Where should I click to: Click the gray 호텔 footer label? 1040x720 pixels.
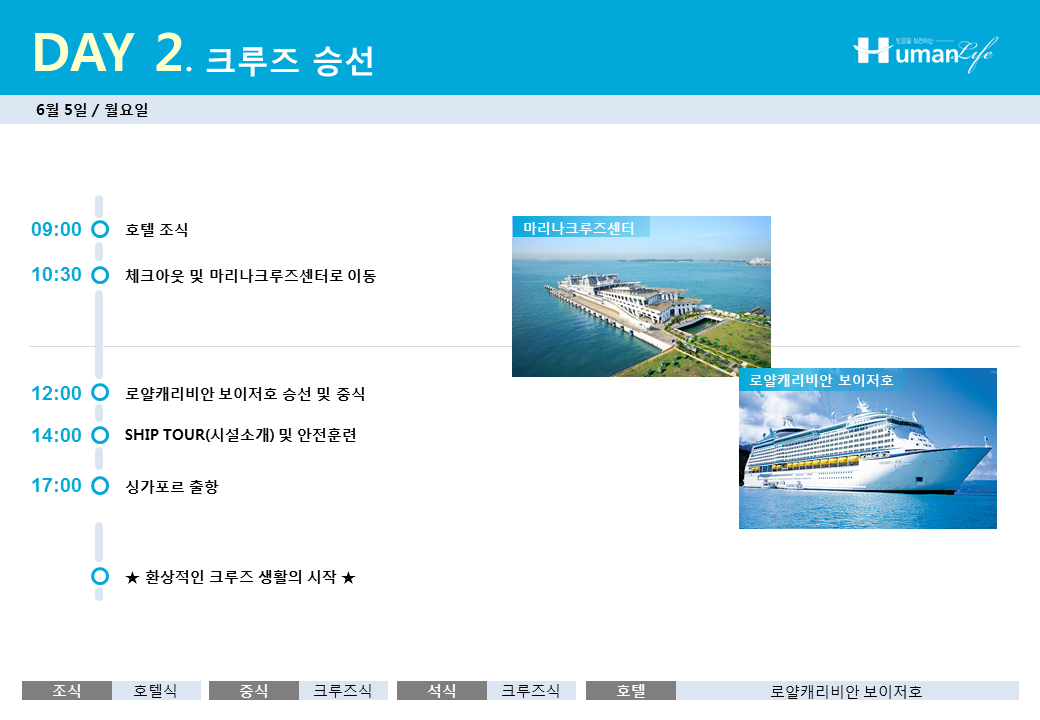click(631, 690)
